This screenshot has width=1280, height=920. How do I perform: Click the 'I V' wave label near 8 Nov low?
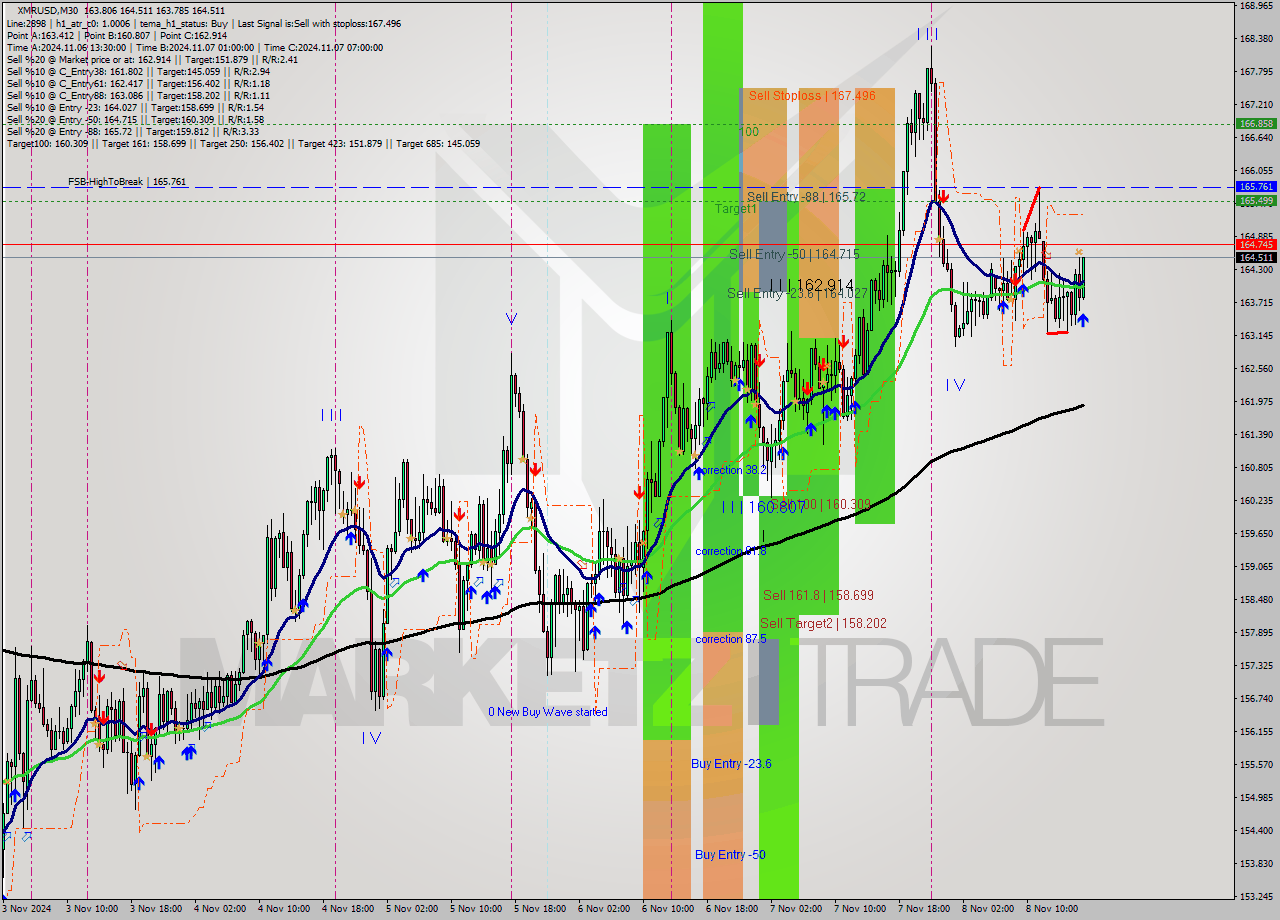pyautogui.click(x=955, y=385)
